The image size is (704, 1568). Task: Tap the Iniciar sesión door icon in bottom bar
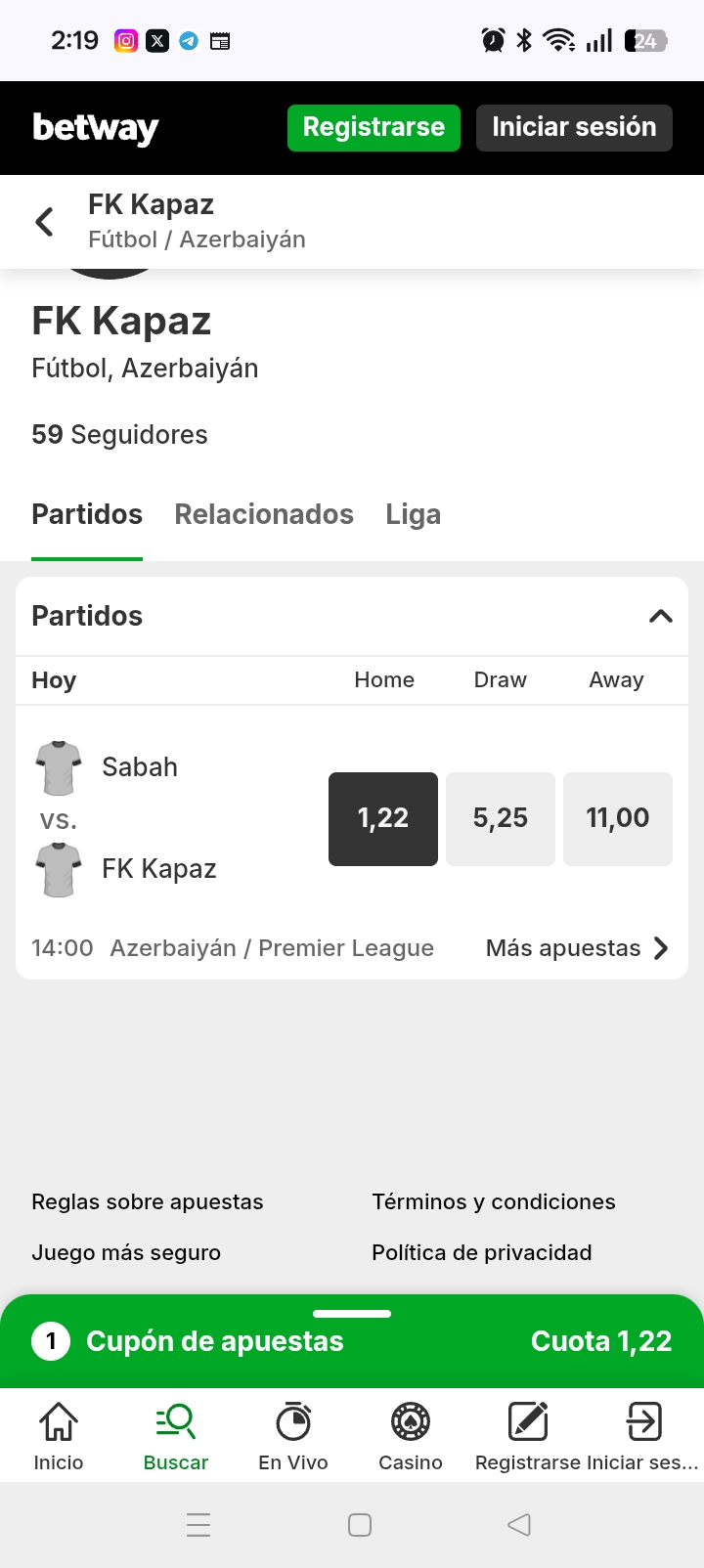tap(643, 1422)
